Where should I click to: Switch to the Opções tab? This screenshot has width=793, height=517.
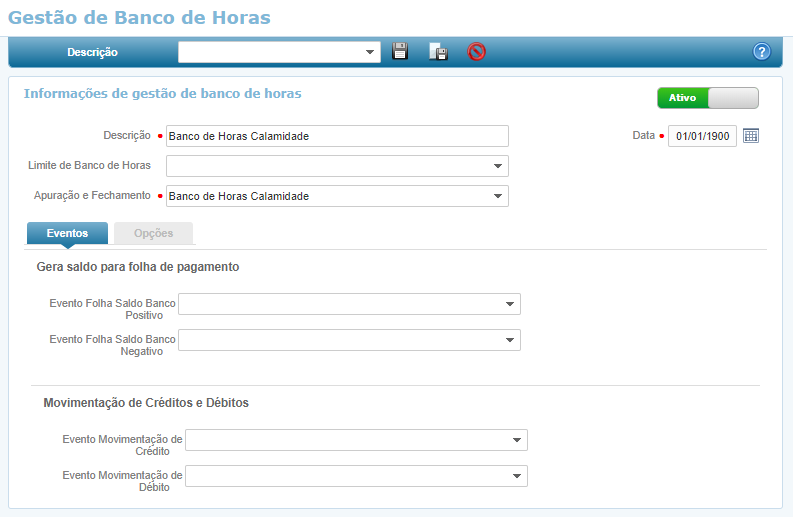(153, 233)
